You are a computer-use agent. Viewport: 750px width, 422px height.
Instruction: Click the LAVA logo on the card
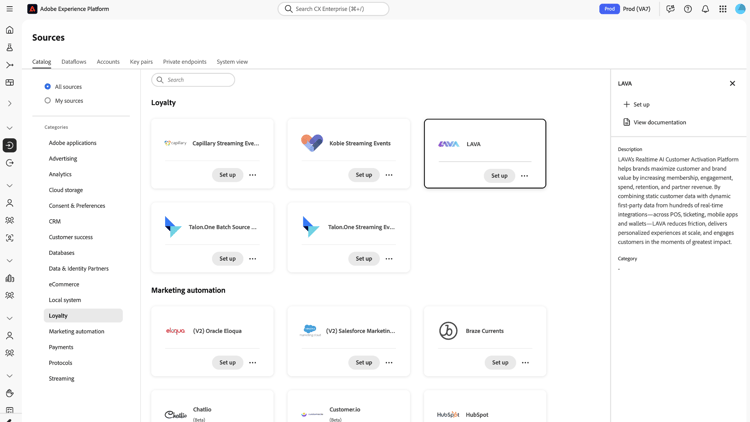pos(449,144)
